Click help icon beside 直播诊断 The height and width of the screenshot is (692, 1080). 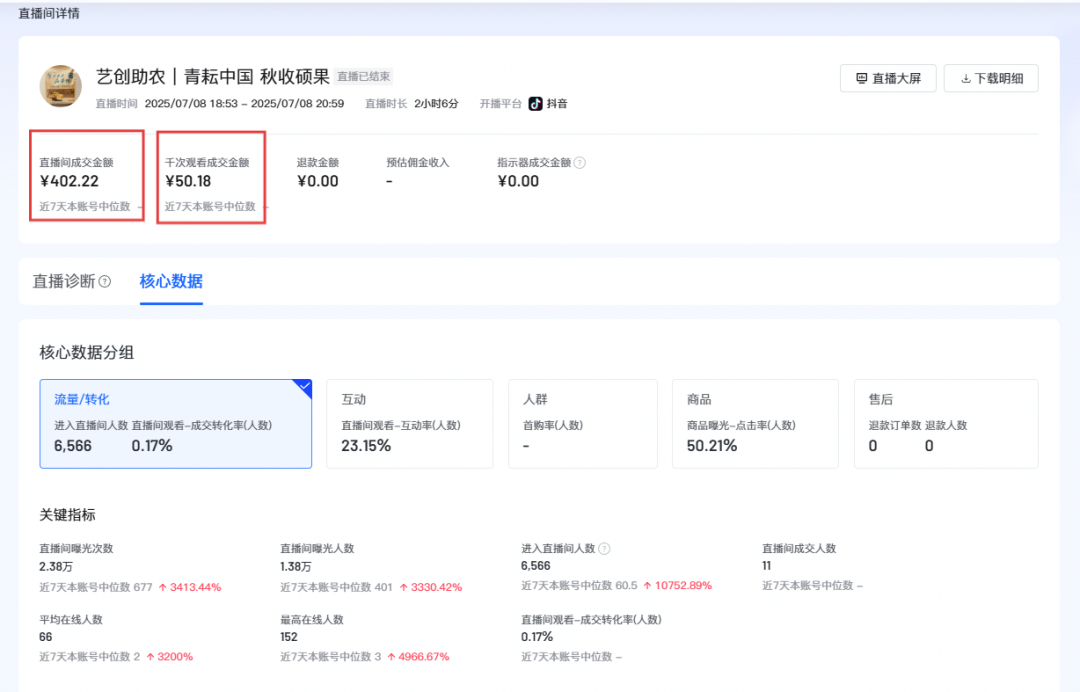coord(105,282)
